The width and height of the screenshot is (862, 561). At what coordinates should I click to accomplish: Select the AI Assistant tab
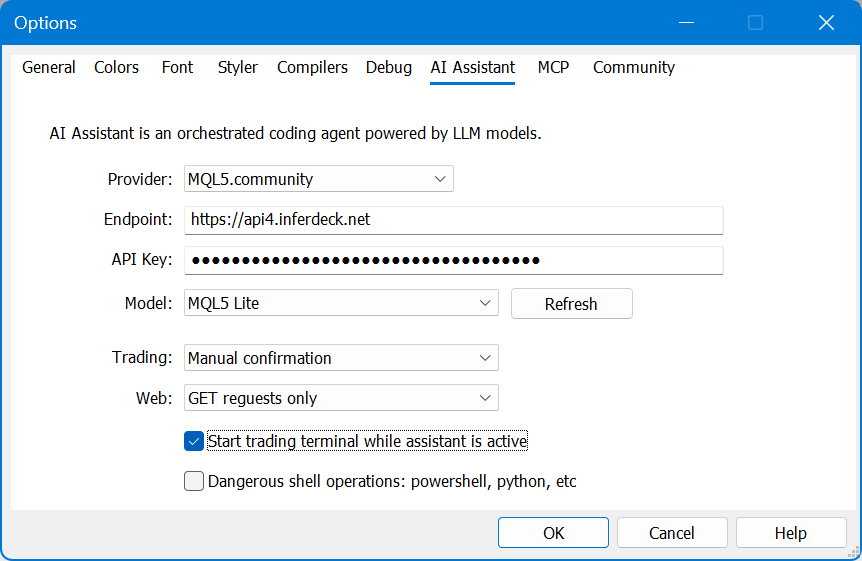pos(472,67)
